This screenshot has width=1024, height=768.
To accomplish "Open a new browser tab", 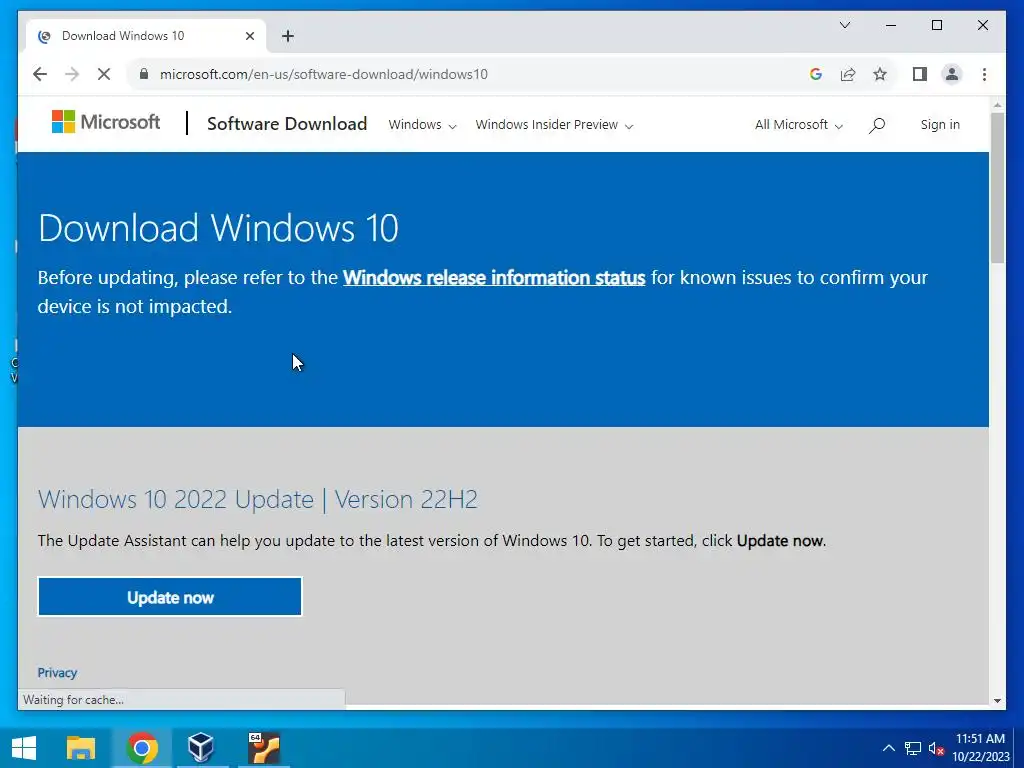I will click(x=288, y=37).
